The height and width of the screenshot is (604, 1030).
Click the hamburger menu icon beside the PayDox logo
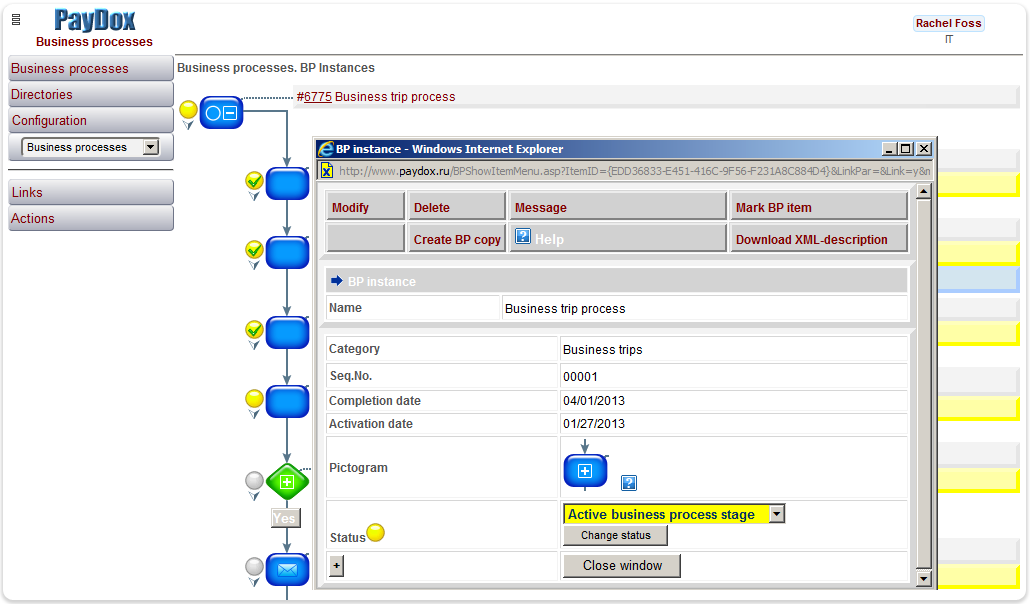[x=16, y=20]
